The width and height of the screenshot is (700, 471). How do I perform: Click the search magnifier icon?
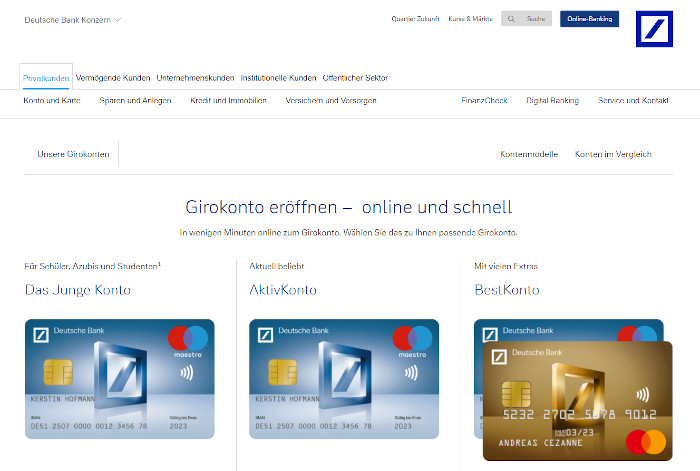pos(511,19)
